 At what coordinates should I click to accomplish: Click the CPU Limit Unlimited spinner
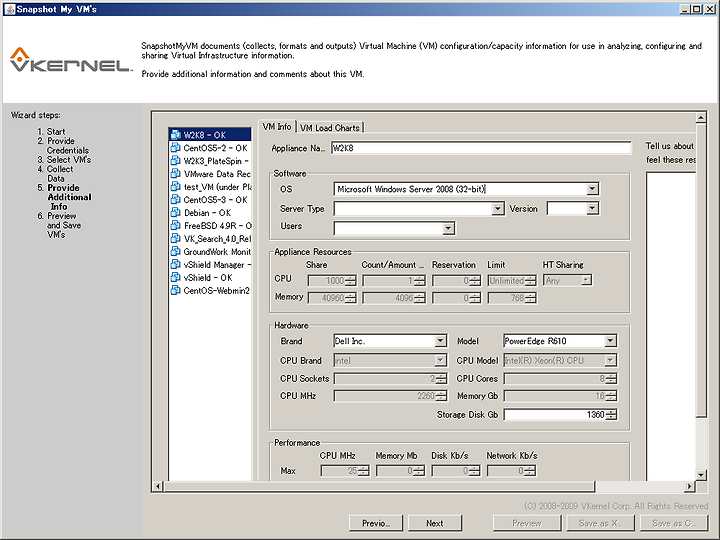(512, 281)
